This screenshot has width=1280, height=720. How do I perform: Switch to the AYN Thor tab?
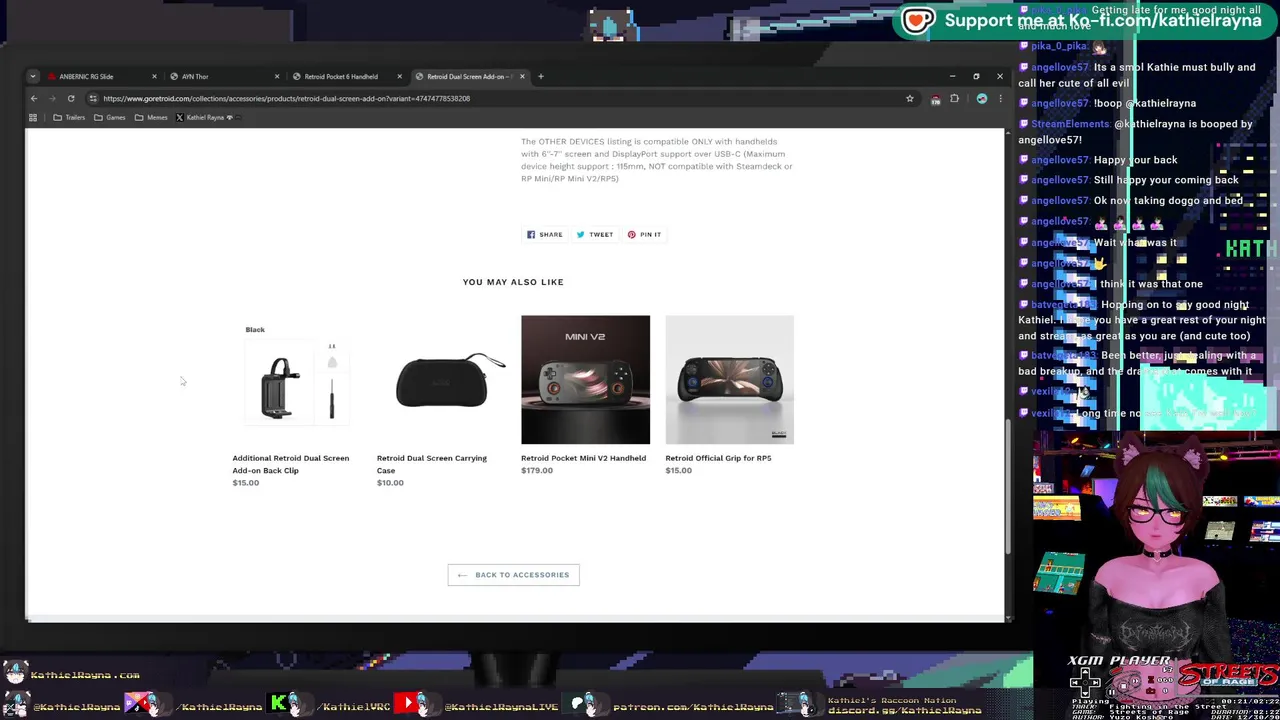click(222, 76)
